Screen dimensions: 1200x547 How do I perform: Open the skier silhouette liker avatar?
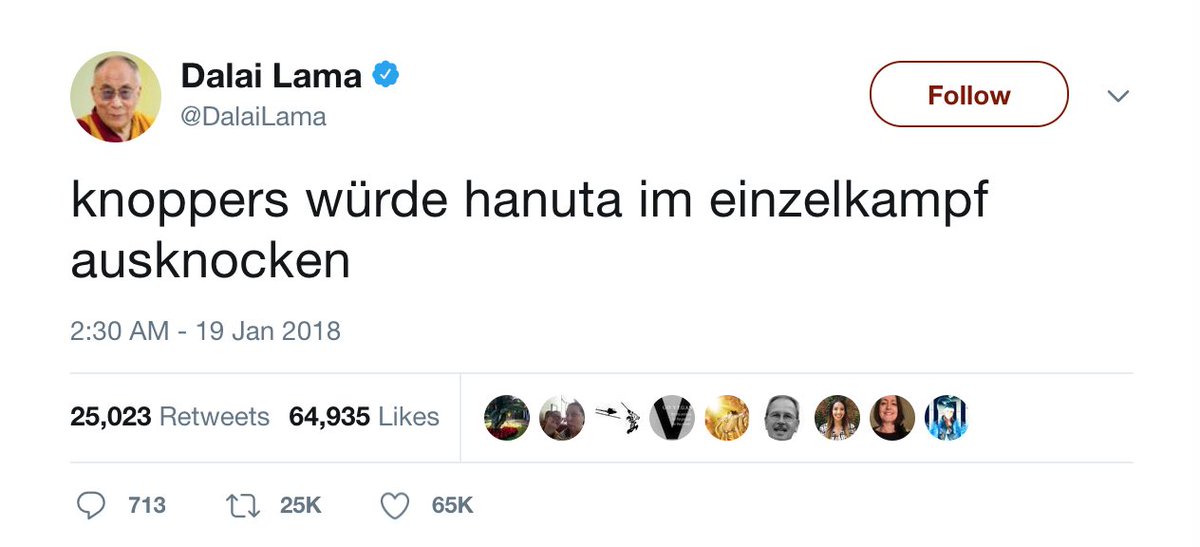pos(617,417)
